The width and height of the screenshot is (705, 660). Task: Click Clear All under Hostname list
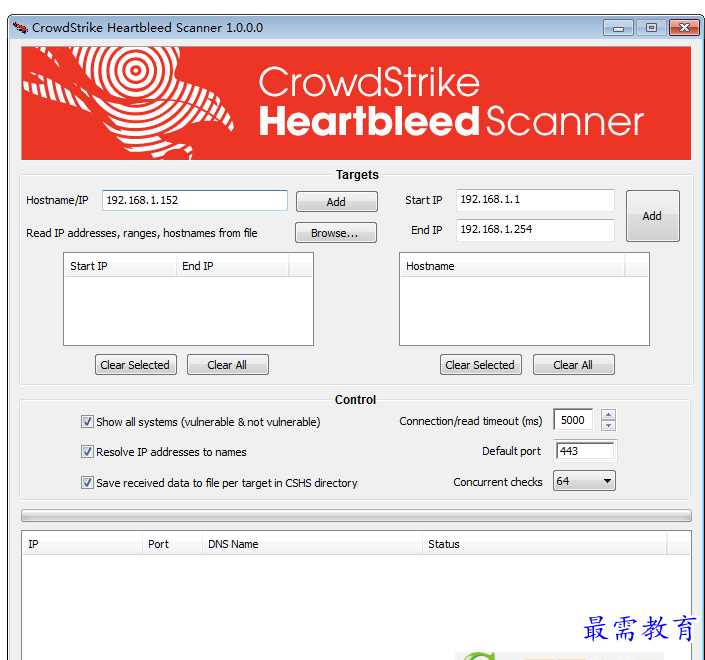573,365
